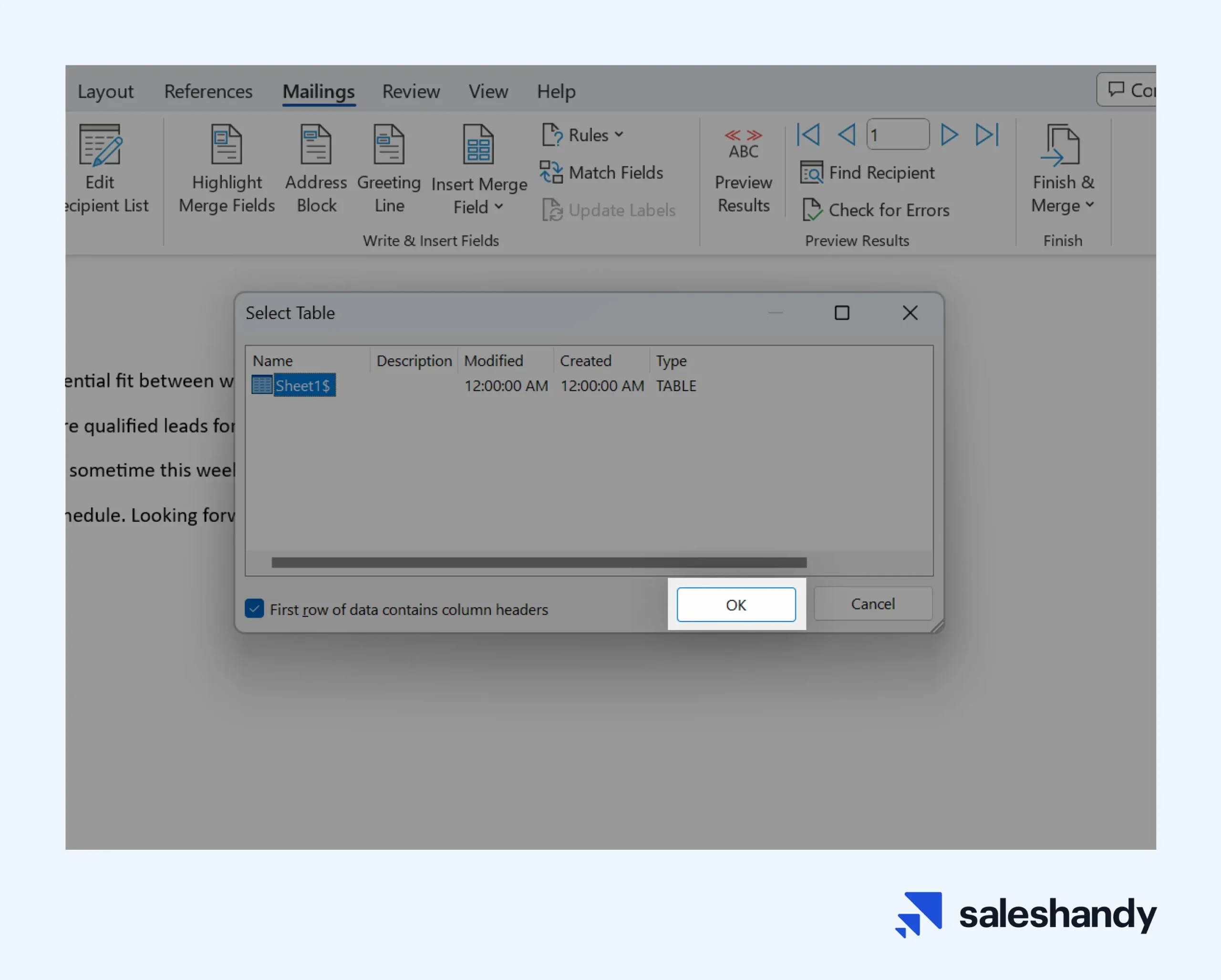Open the Help tab
Image resolution: width=1221 pixels, height=980 pixels.
coord(556,91)
